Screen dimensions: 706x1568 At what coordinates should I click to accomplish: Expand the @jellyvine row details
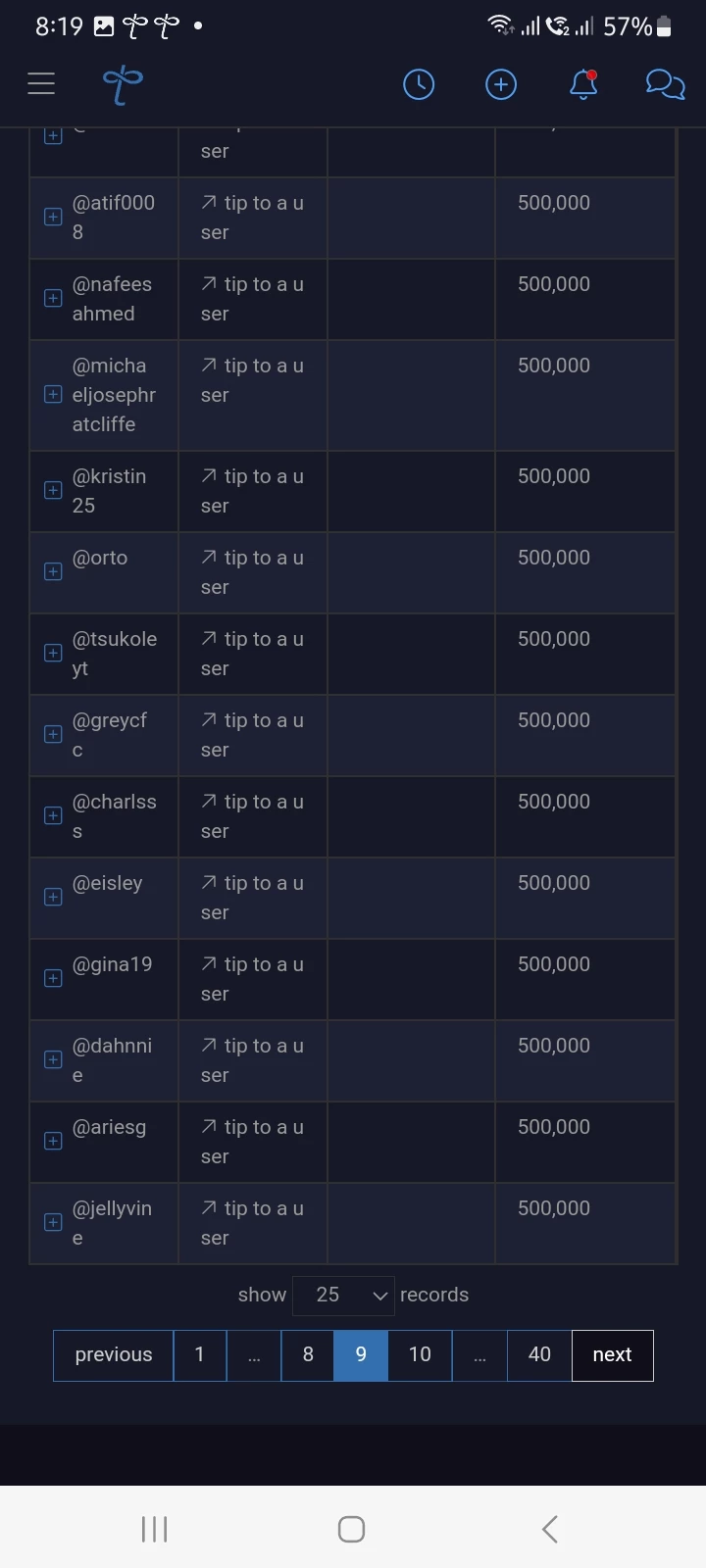(54, 1223)
